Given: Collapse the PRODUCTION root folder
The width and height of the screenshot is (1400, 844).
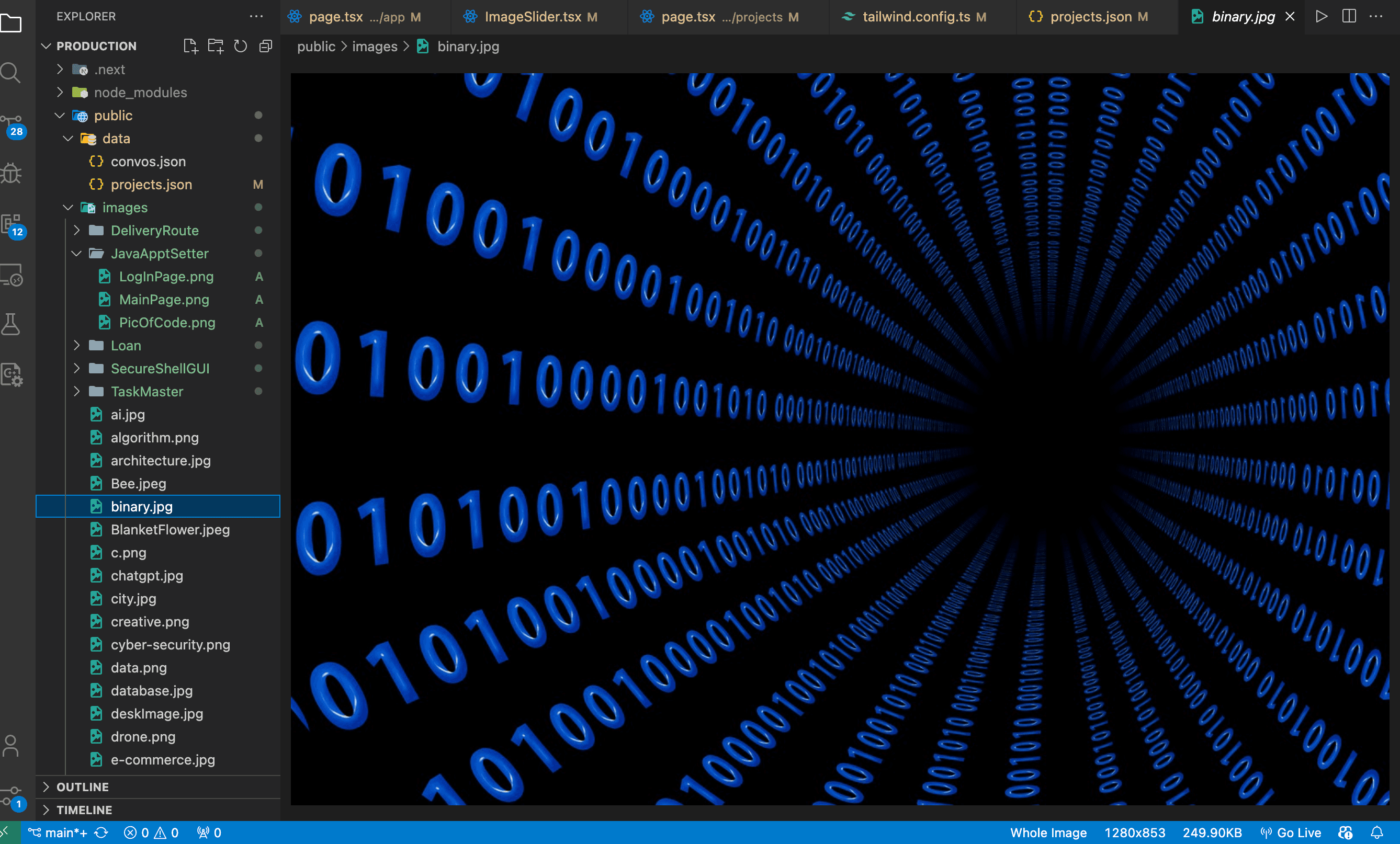Looking at the screenshot, I should pos(47,46).
